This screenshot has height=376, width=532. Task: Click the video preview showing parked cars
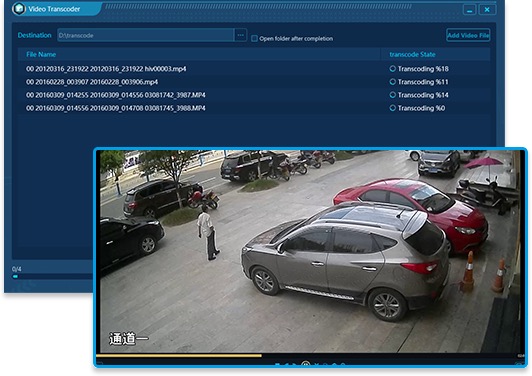coord(309,251)
